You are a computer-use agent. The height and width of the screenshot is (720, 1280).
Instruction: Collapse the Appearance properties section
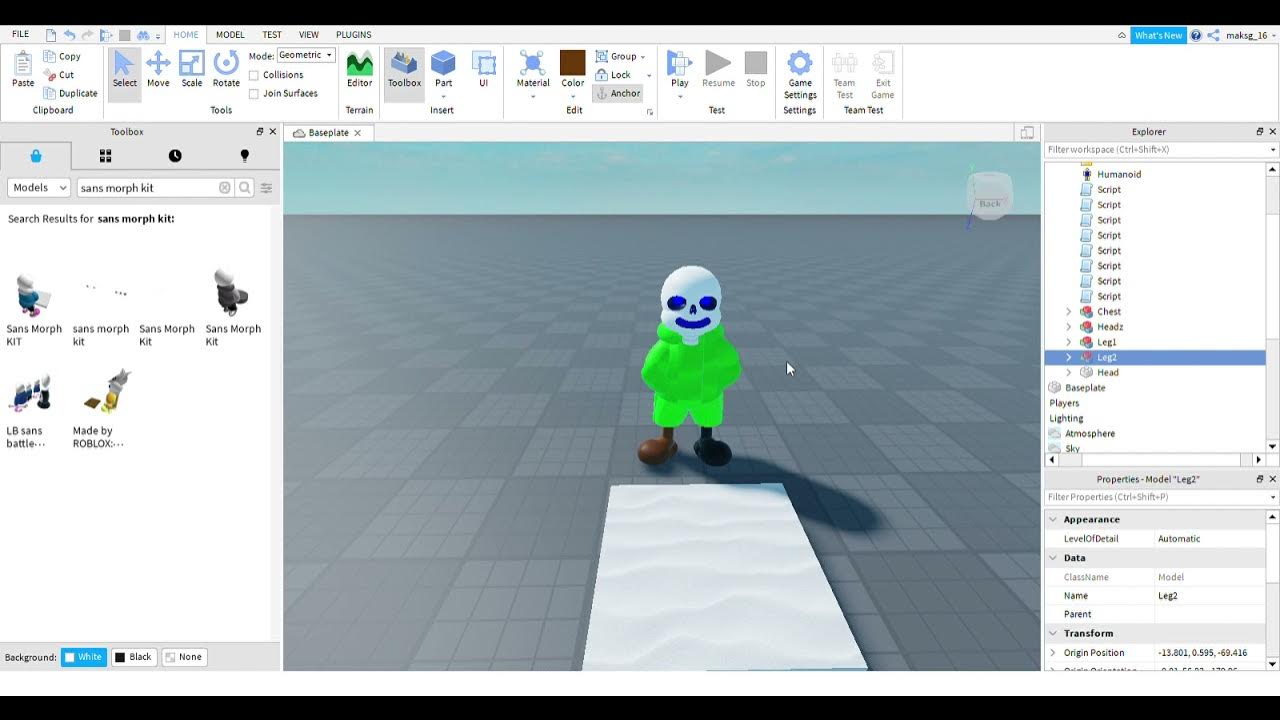click(1052, 520)
